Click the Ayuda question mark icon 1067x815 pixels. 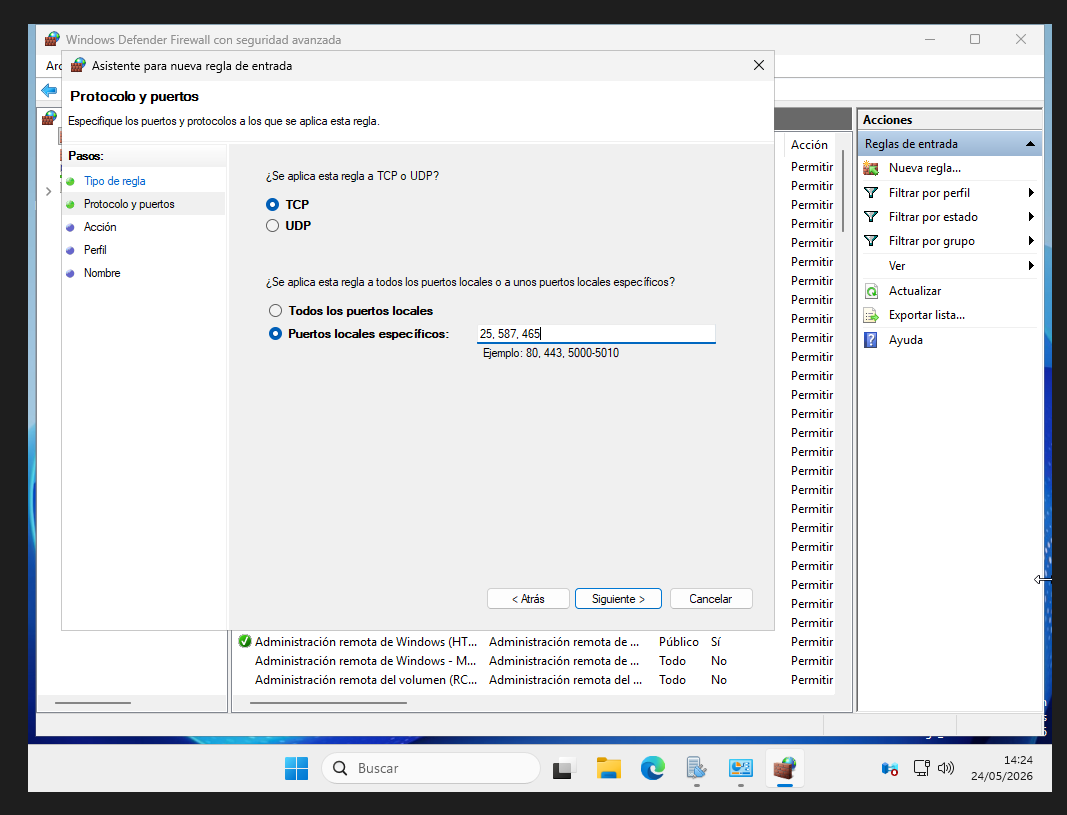point(871,340)
